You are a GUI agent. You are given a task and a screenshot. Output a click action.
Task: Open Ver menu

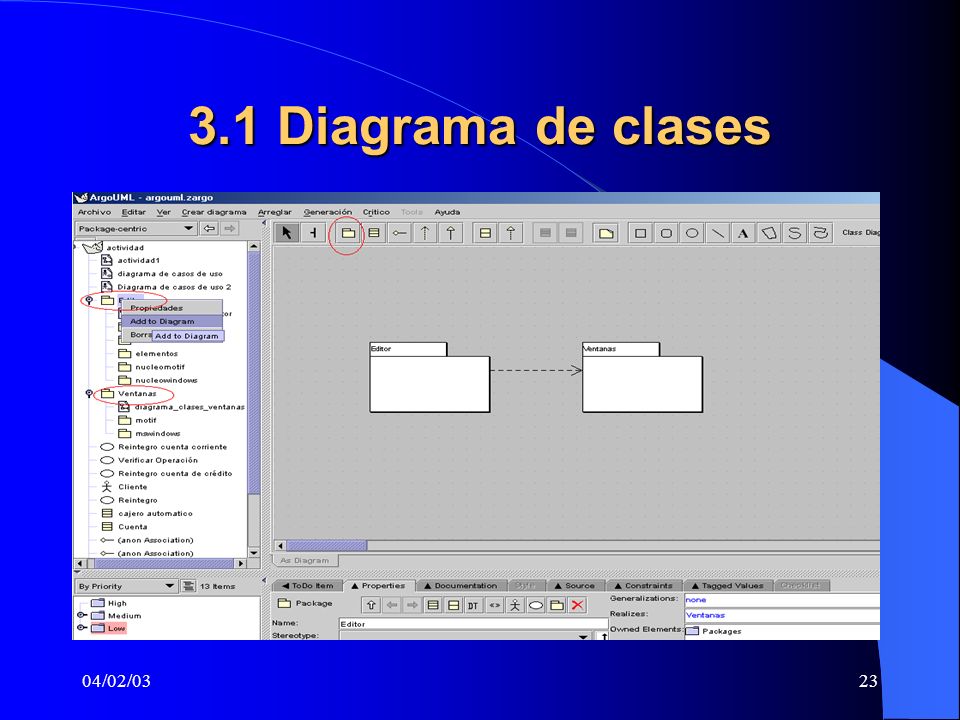point(163,212)
